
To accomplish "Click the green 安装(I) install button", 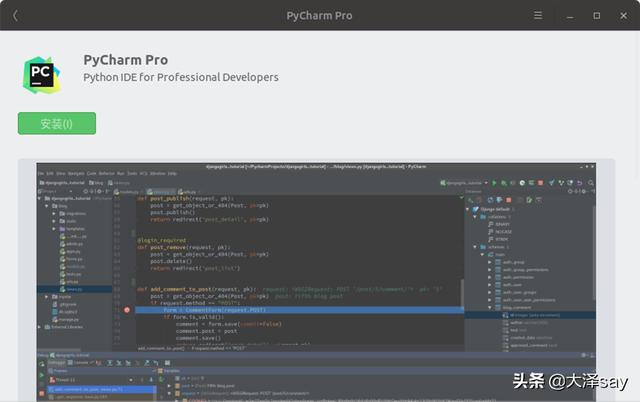I will coord(57,123).
